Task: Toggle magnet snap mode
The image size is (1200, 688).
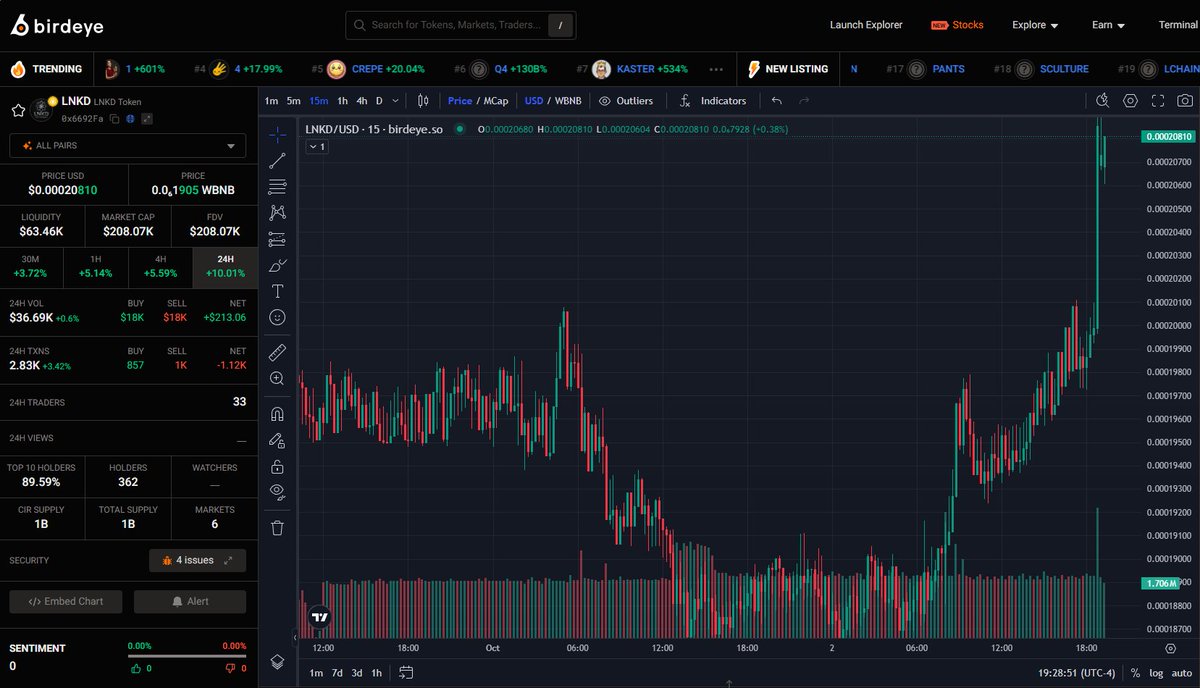Action: [277, 413]
